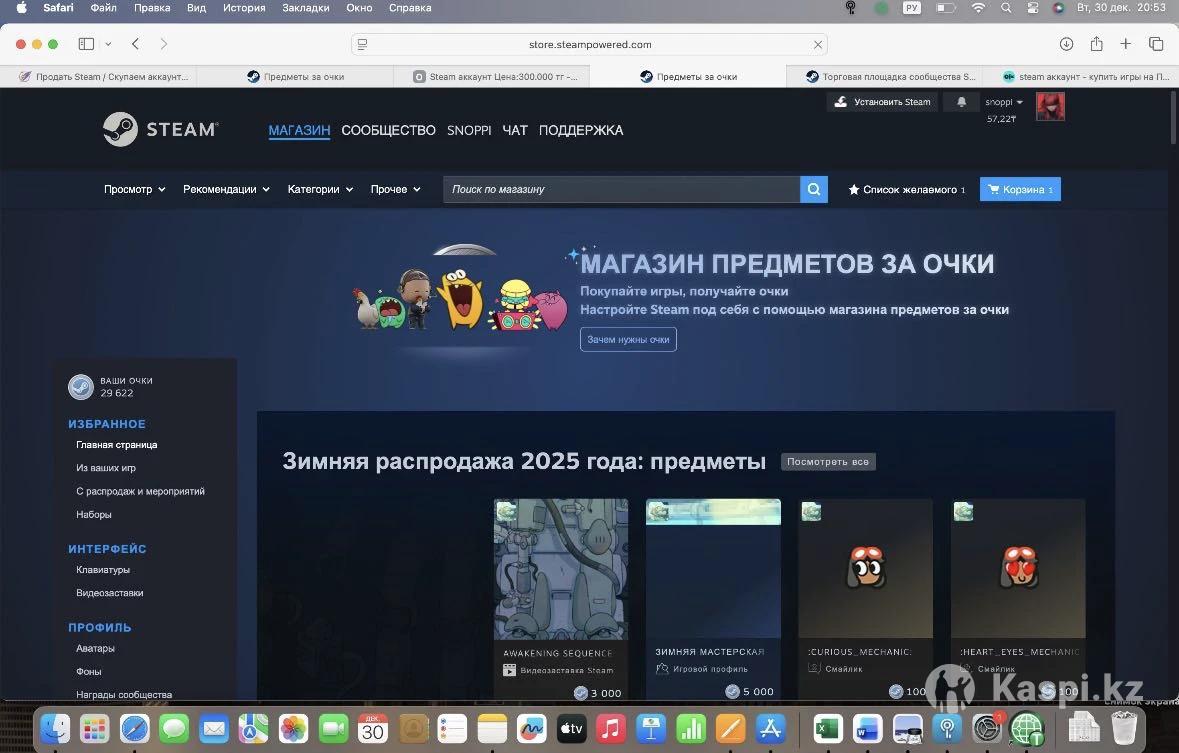
Task: Expand the Просмотр dropdown menu
Action: 134,189
